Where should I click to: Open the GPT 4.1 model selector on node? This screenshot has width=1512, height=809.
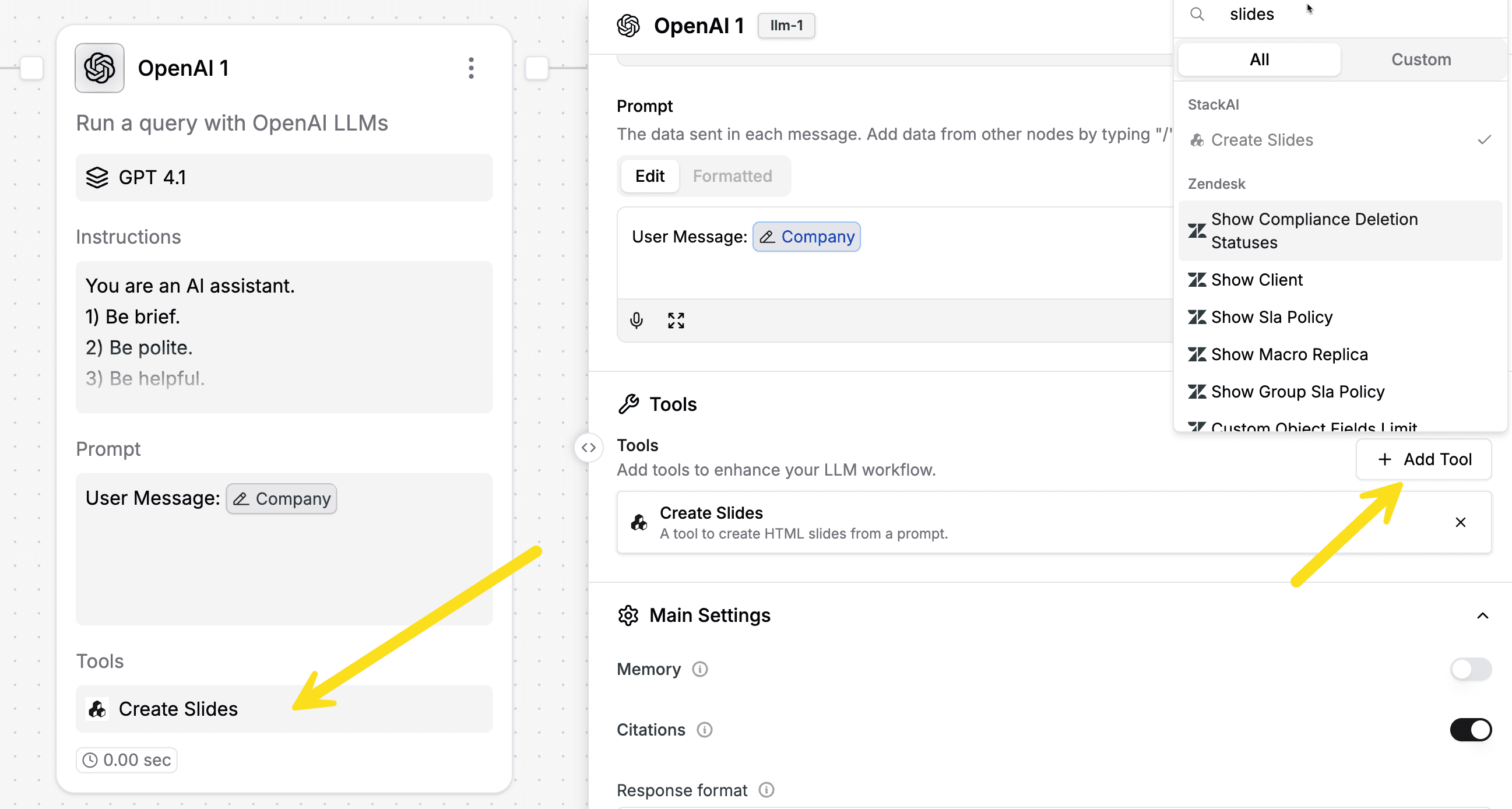point(284,177)
